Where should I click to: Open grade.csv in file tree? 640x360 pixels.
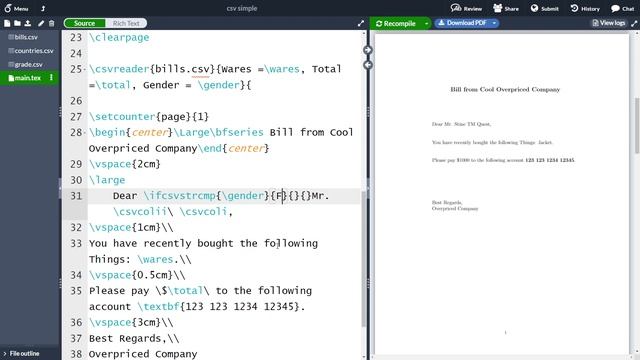(x=28, y=64)
